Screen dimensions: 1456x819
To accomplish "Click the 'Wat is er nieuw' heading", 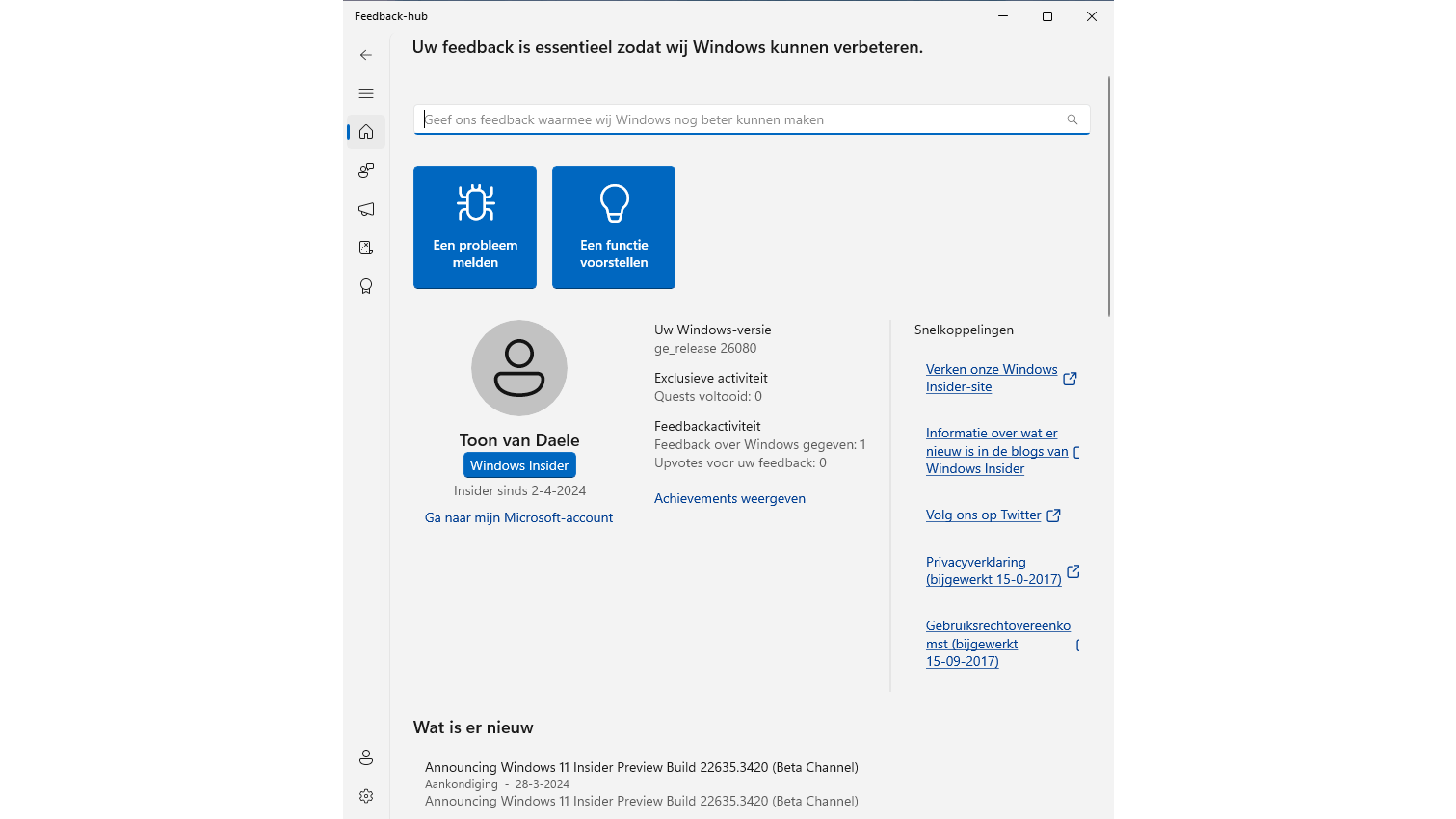I will pos(473,727).
